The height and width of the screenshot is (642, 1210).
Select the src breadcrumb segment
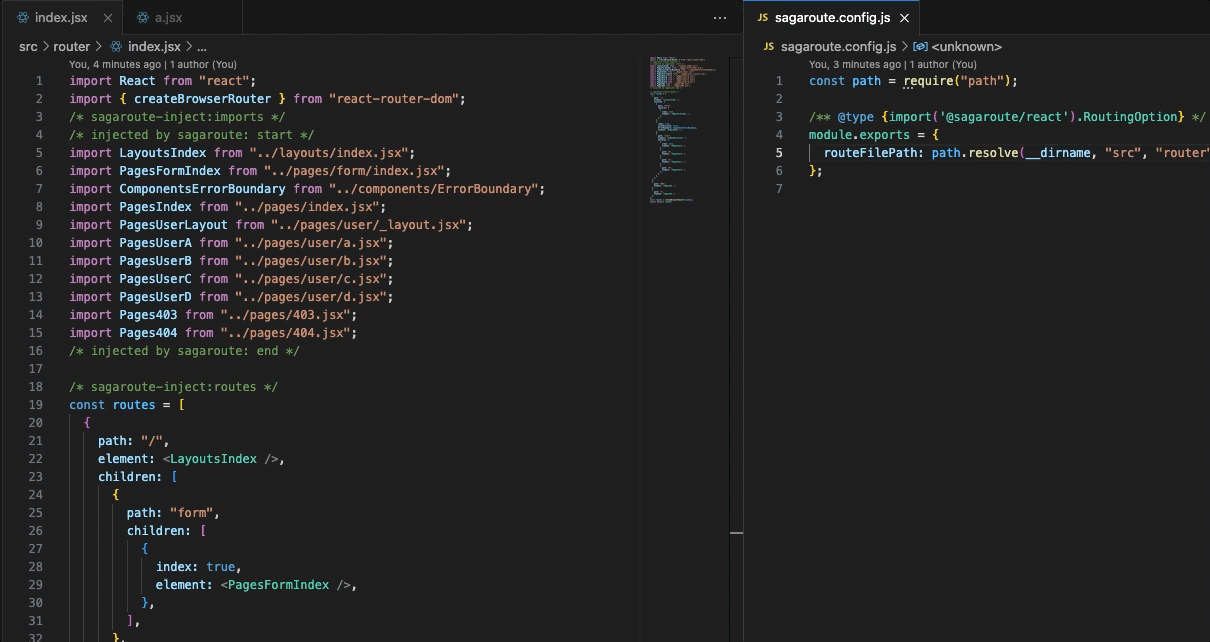pos(28,46)
